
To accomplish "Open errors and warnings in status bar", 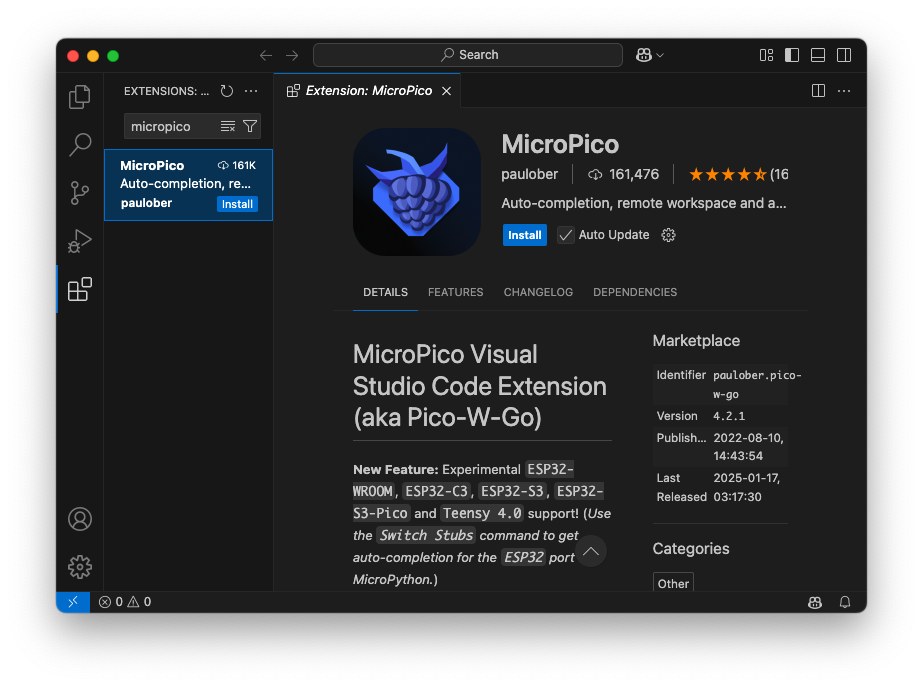I will coord(125,602).
